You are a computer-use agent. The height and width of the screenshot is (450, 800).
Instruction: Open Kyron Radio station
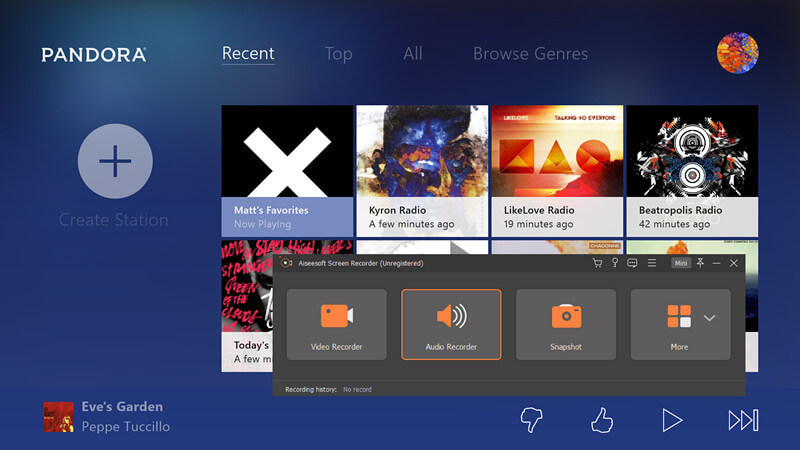(422, 171)
